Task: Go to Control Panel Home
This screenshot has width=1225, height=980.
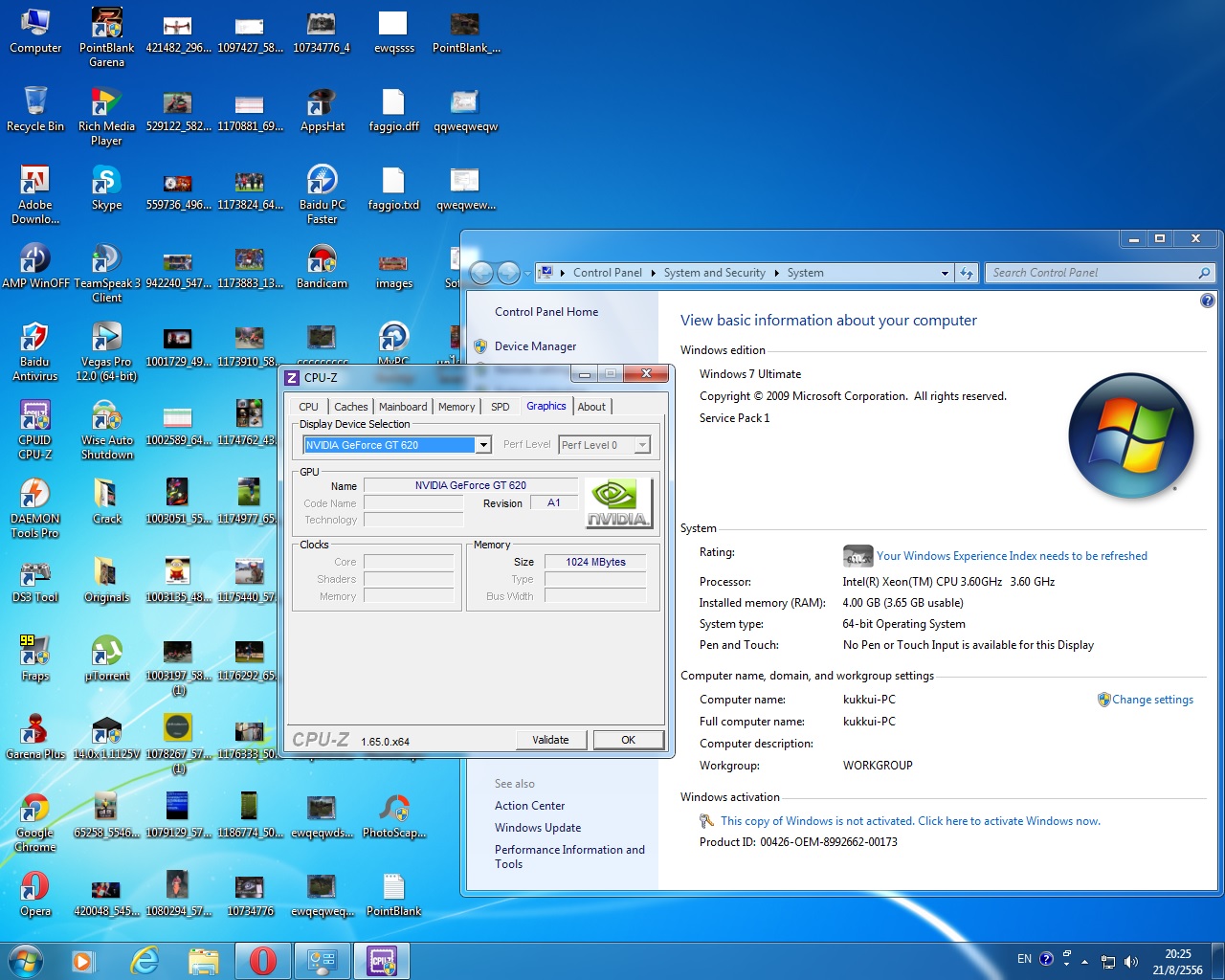Action: pos(546,312)
